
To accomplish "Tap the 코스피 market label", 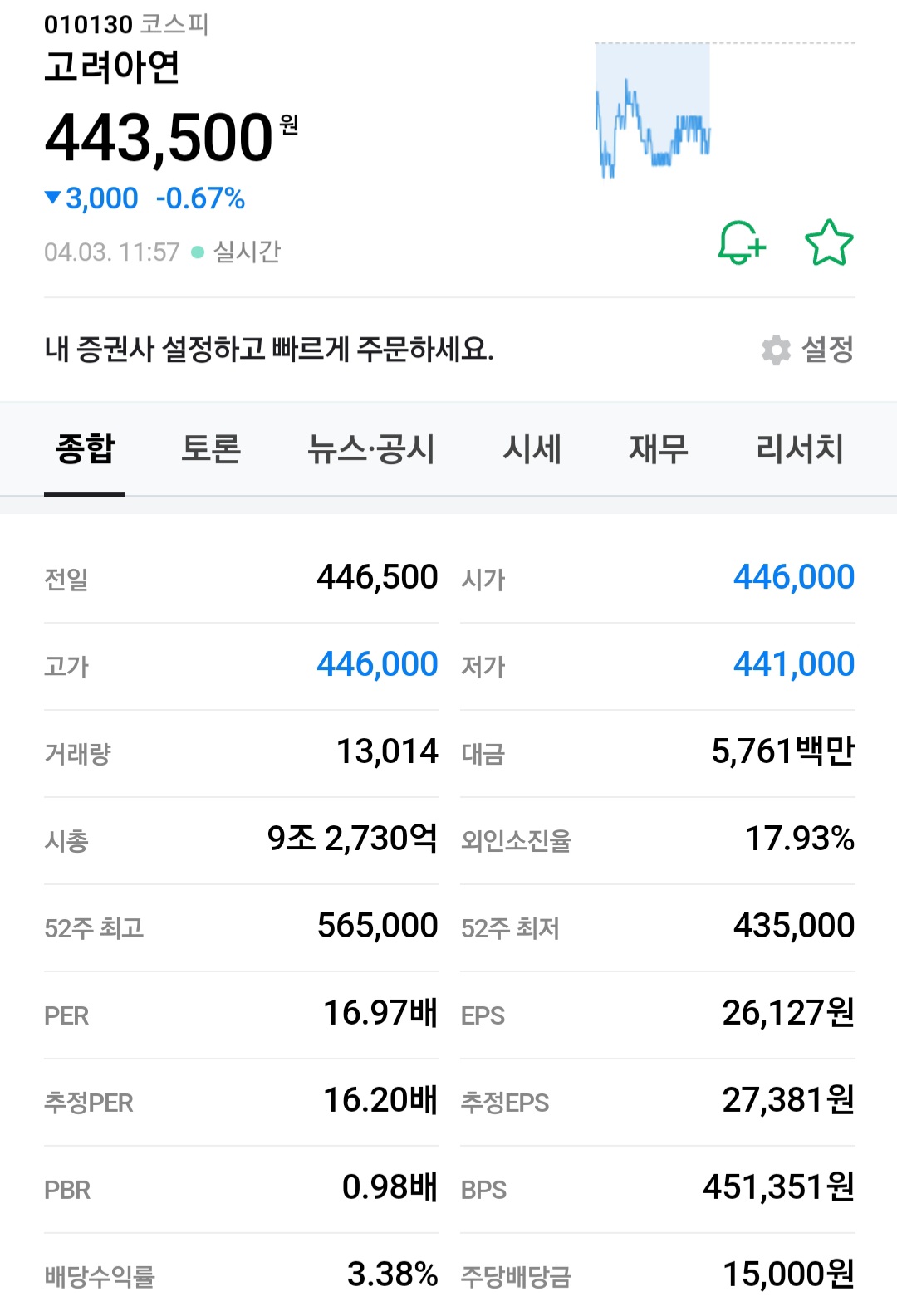I will click(174, 24).
